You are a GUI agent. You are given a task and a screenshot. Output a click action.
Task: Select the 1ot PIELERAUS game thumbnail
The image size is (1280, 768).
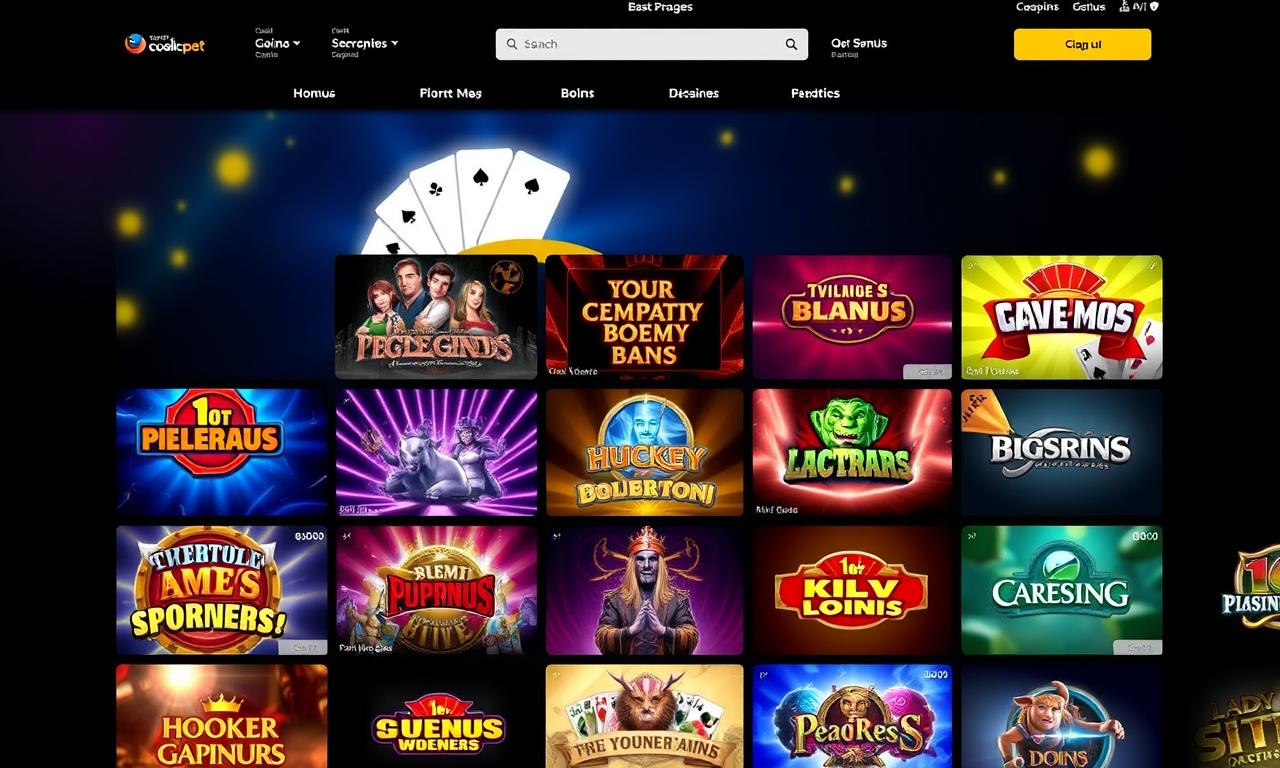pyautogui.click(x=222, y=452)
